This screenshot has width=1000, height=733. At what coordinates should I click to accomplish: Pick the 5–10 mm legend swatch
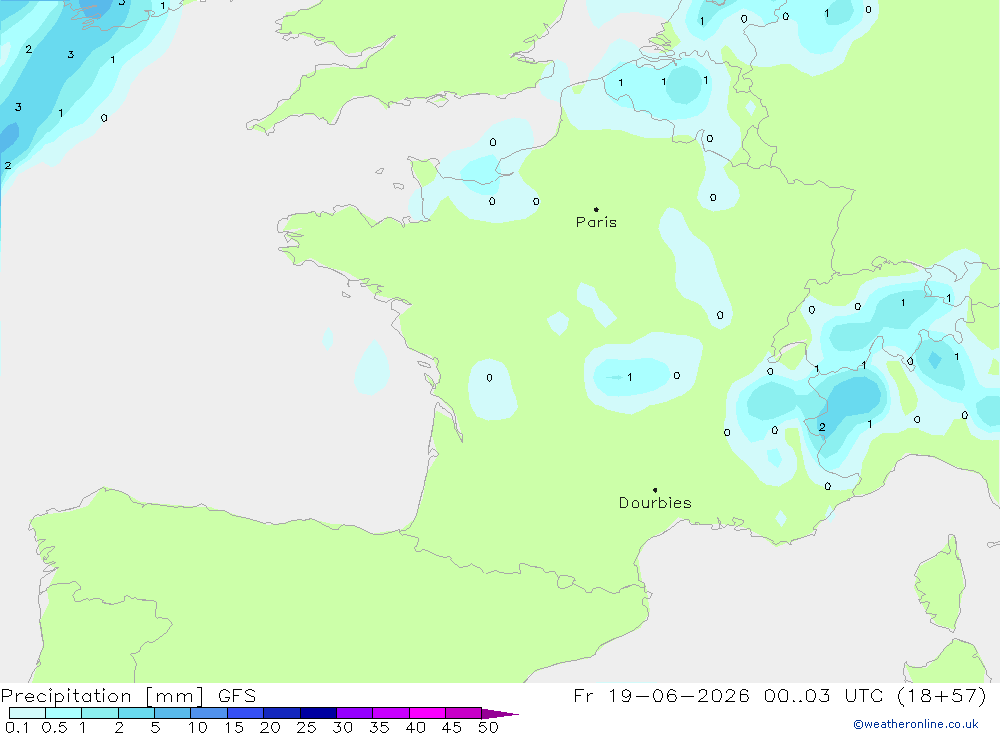pos(173,713)
